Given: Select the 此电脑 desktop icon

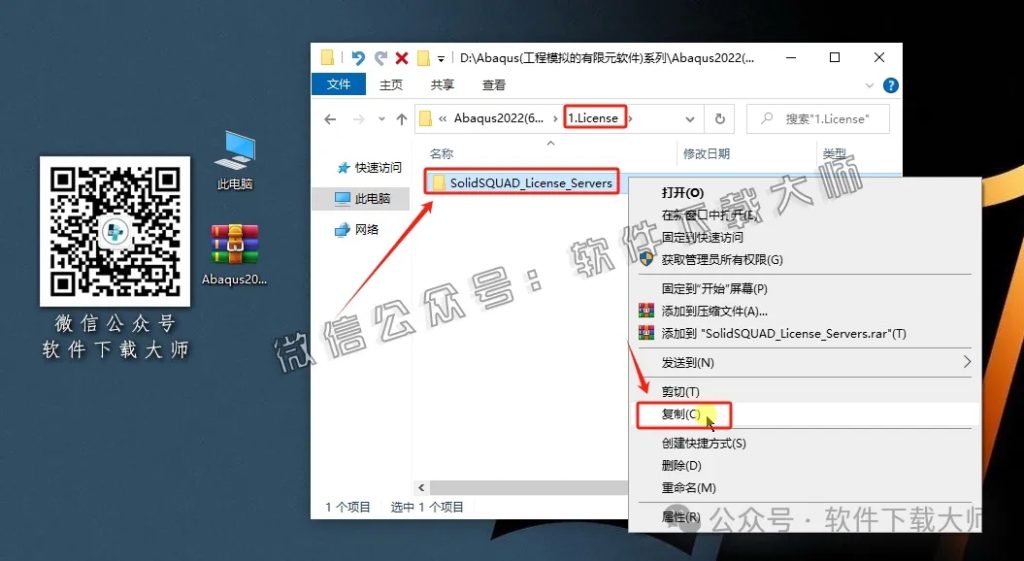Looking at the screenshot, I should tap(235, 160).
